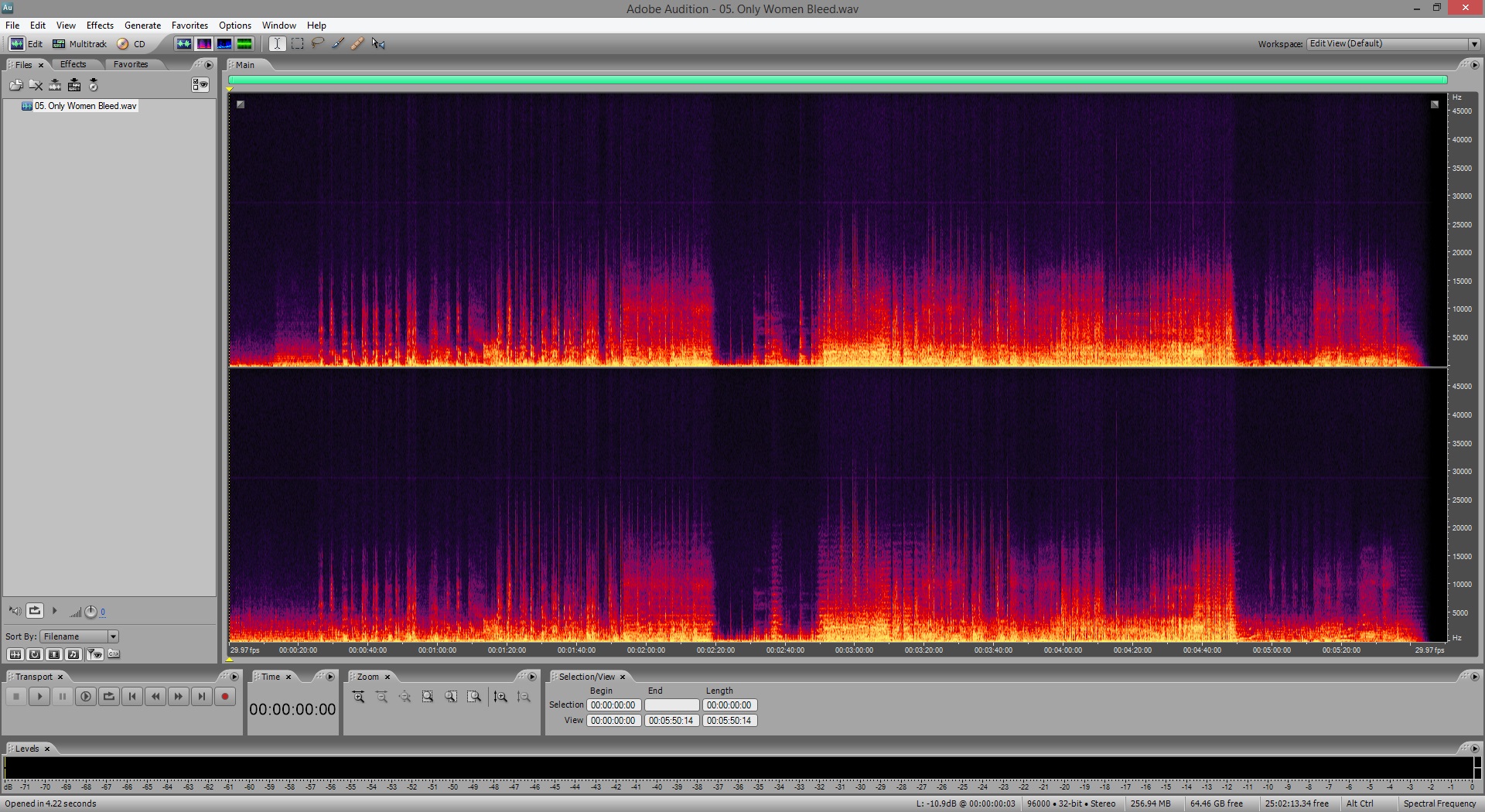This screenshot has width=1485, height=812.
Task: Toggle Show Audio Files filter
Action: point(15,654)
